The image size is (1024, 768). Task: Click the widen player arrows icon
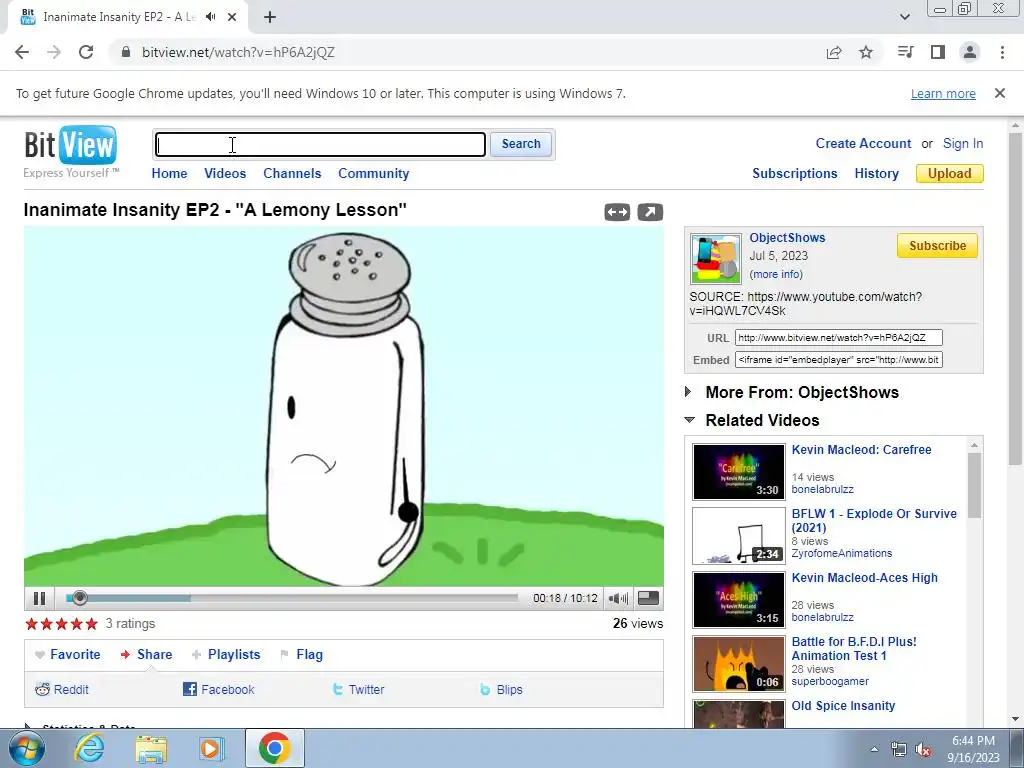(617, 212)
